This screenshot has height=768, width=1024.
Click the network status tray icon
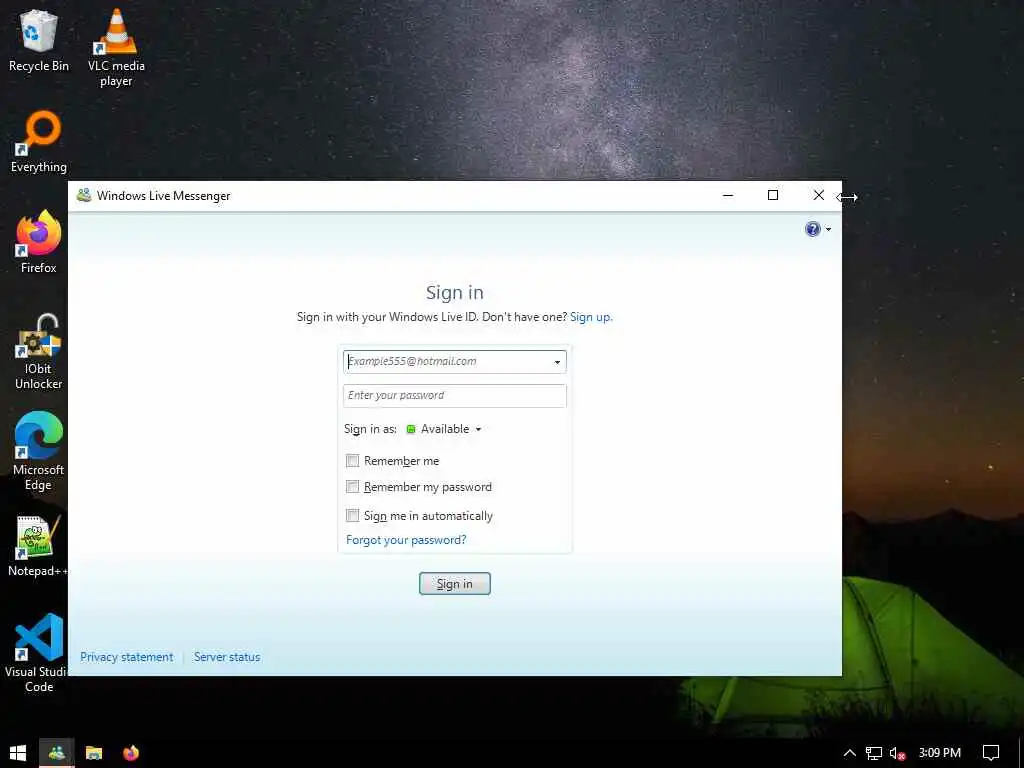tap(873, 753)
